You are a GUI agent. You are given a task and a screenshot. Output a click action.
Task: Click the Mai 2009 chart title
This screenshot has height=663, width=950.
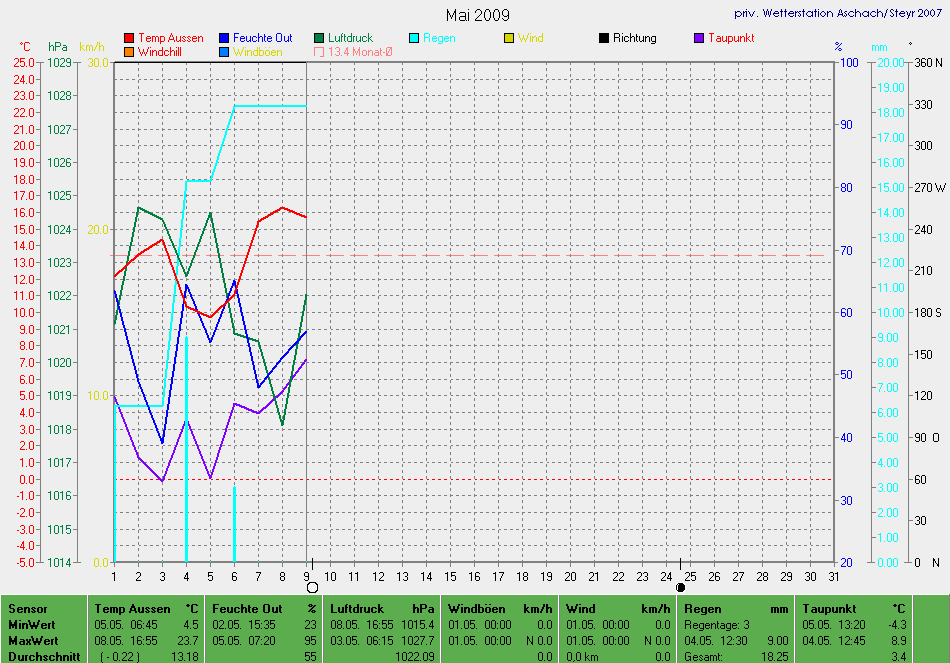click(477, 15)
